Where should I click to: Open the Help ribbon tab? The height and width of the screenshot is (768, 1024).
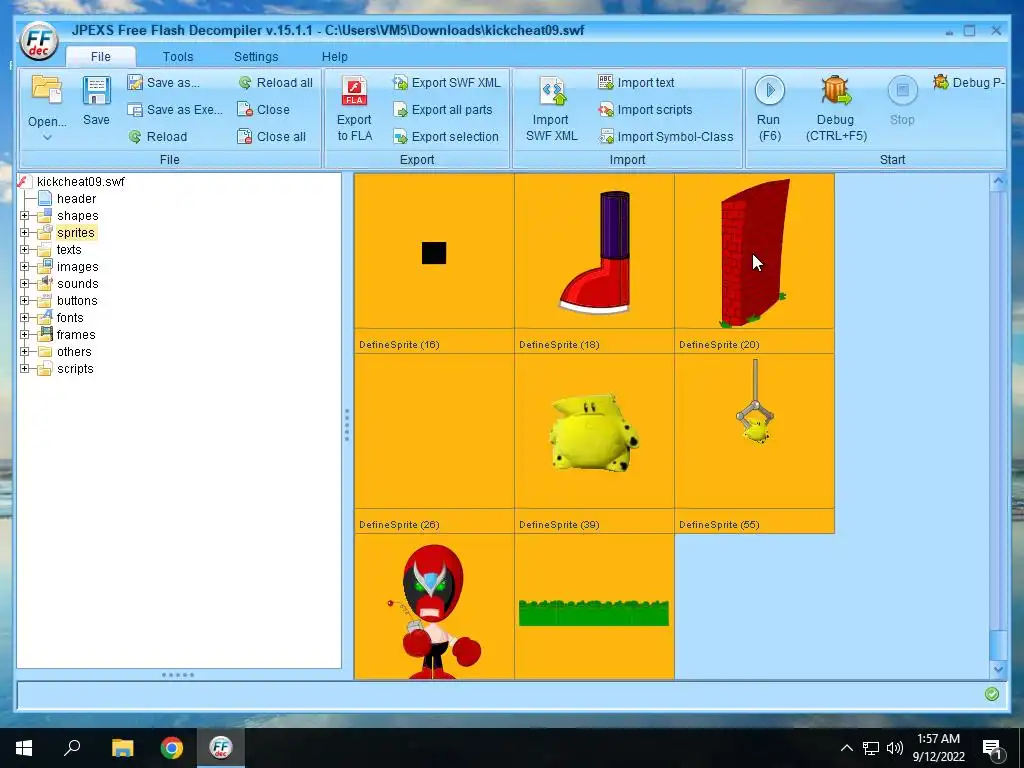[334, 56]
